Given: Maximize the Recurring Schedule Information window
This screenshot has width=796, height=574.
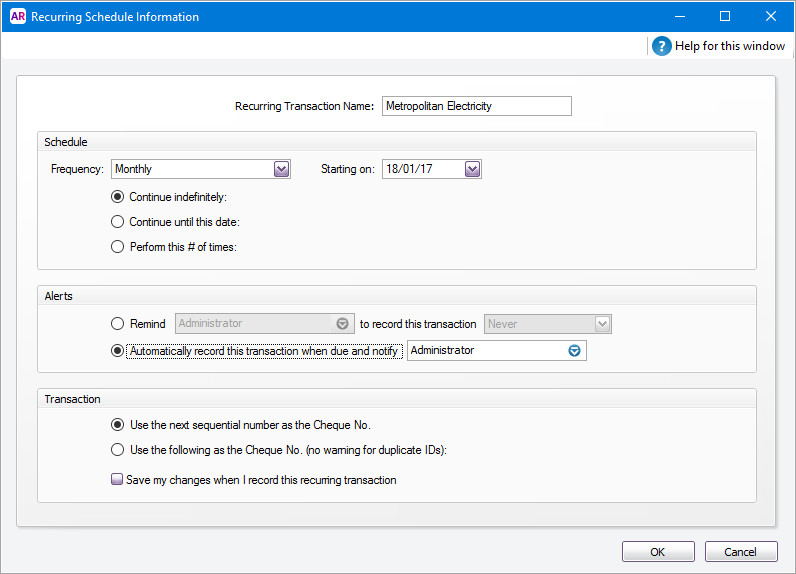Looking at the screenshot, I should tap(725, 16).
